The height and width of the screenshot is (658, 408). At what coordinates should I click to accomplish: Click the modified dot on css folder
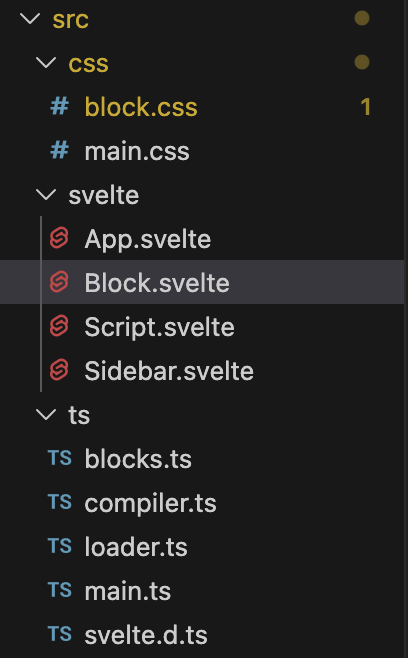point(362,62)
